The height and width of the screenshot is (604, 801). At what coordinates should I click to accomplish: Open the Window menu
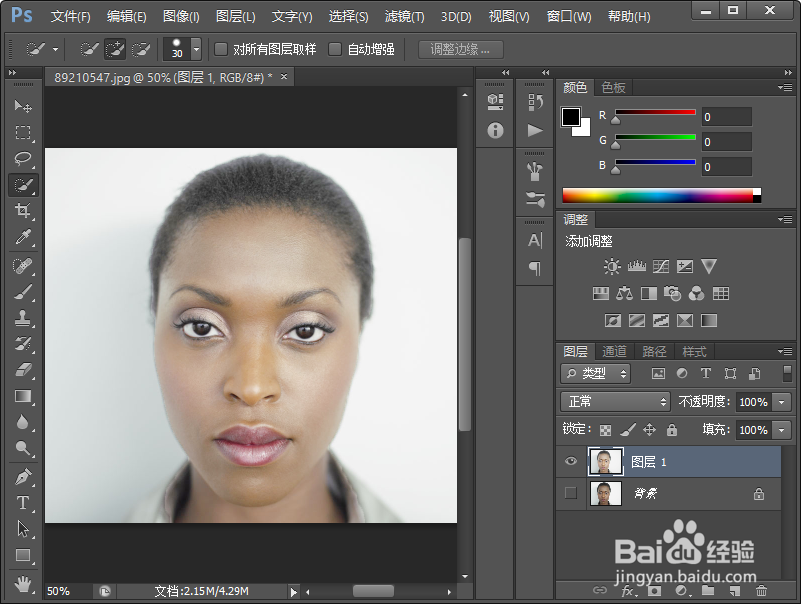coord(569,16)
